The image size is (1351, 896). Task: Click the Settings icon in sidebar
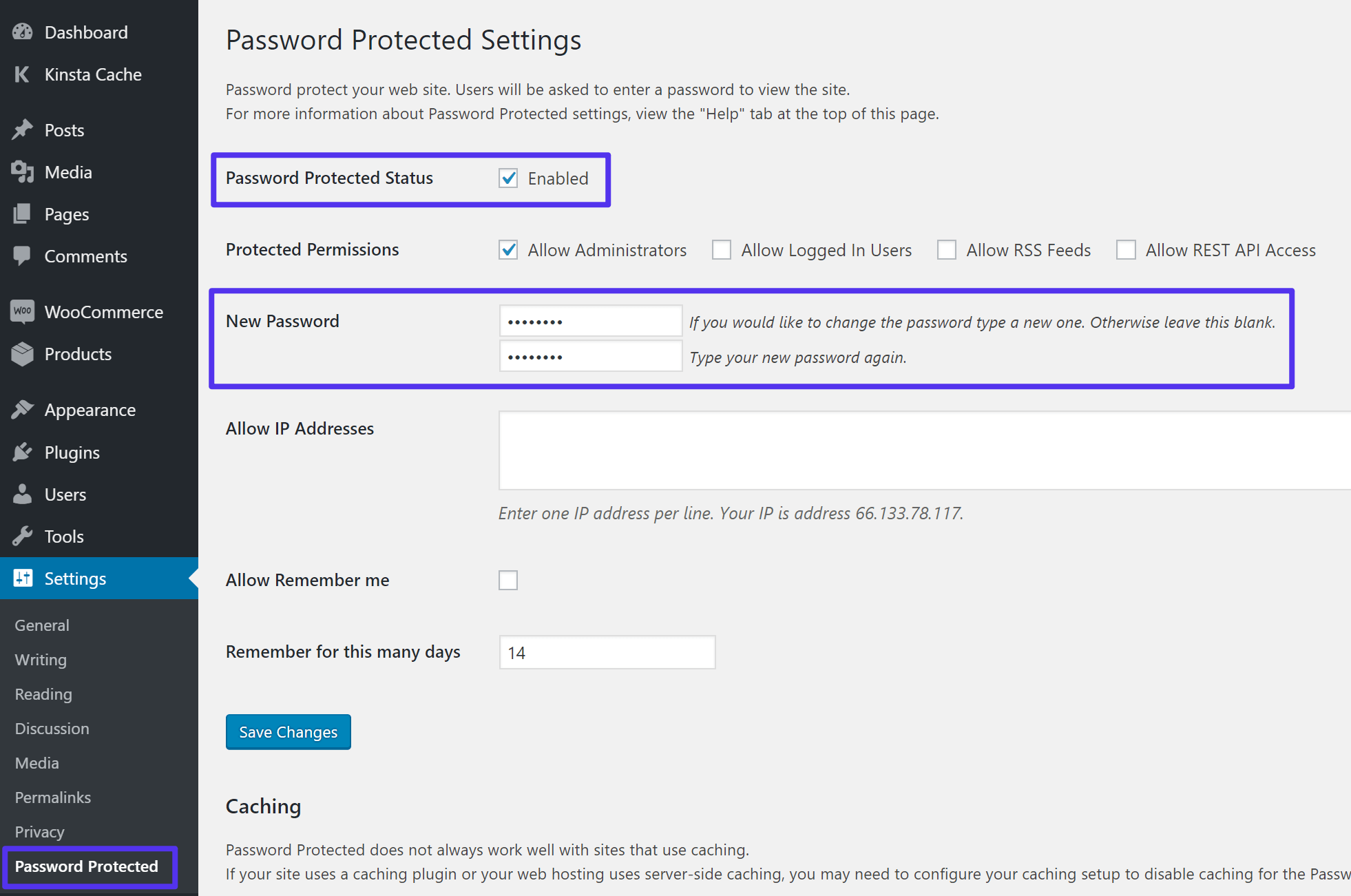tap(22, 578)
